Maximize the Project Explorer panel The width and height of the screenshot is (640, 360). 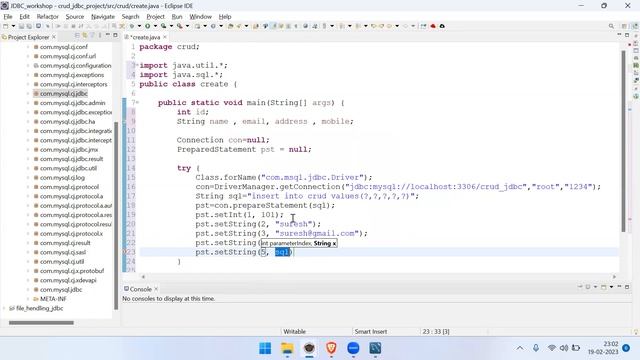tap(115, 36)
